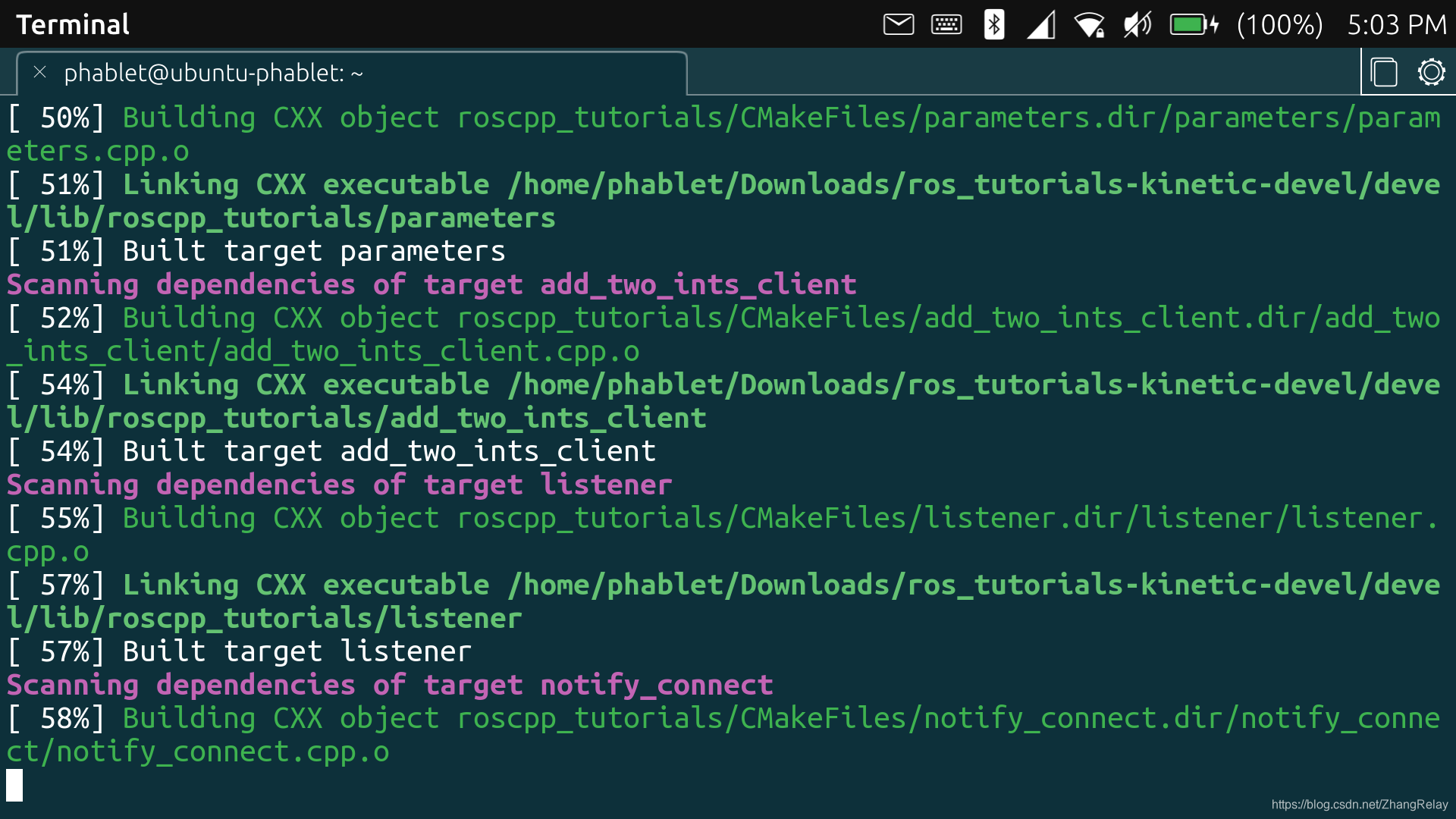Image resolution: width=1456 pixels, height=819 pixels.
Task: Open the mail messages indicator
Action: pos(899,24)
